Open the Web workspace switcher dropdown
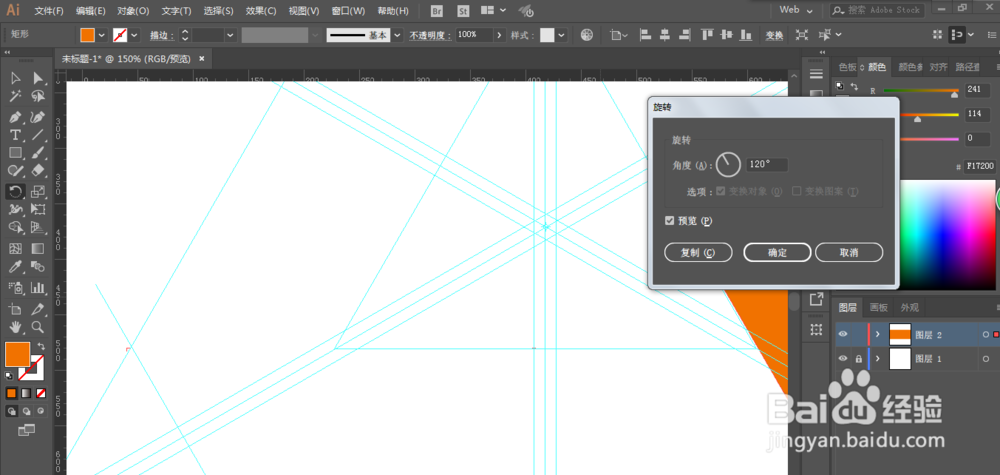This screenshot has height=475, width=1000. [x=797, y=10]
